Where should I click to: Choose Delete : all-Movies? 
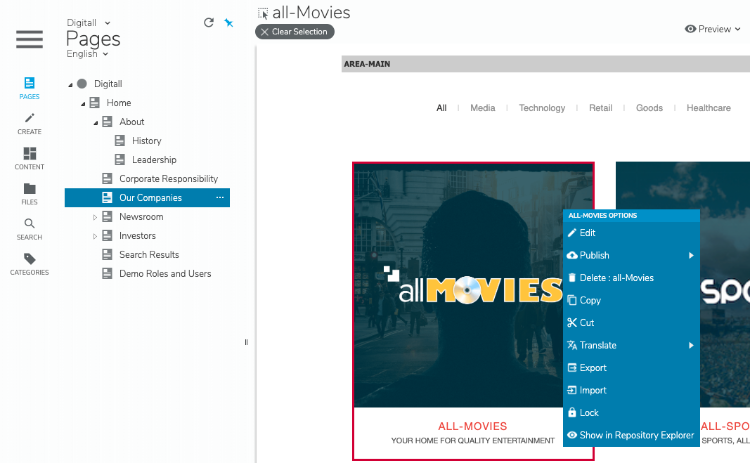click(x=631, y=278)
